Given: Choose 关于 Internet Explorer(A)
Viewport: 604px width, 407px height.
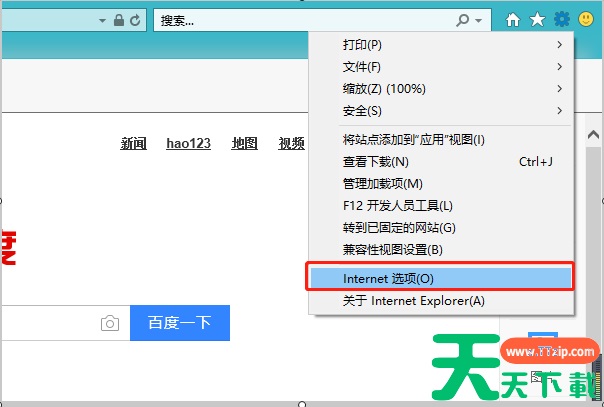Looking at the screenshot, I should click(x=441, y=301).
